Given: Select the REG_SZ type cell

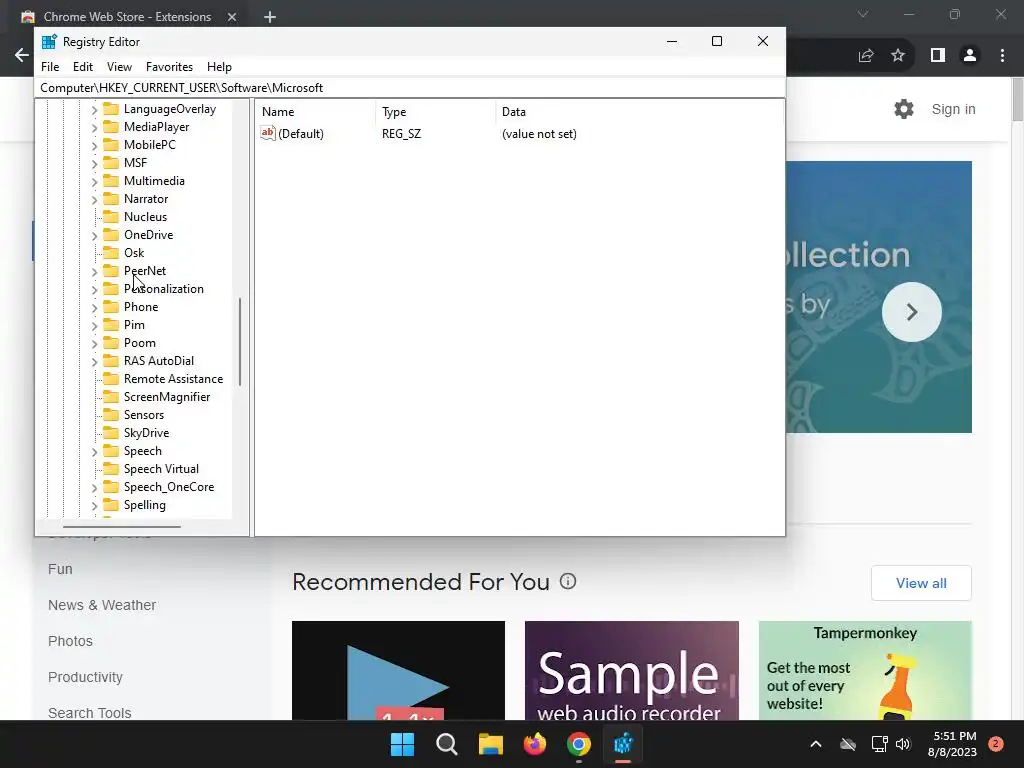Looking at the screenshot, I should coord(402,134).
